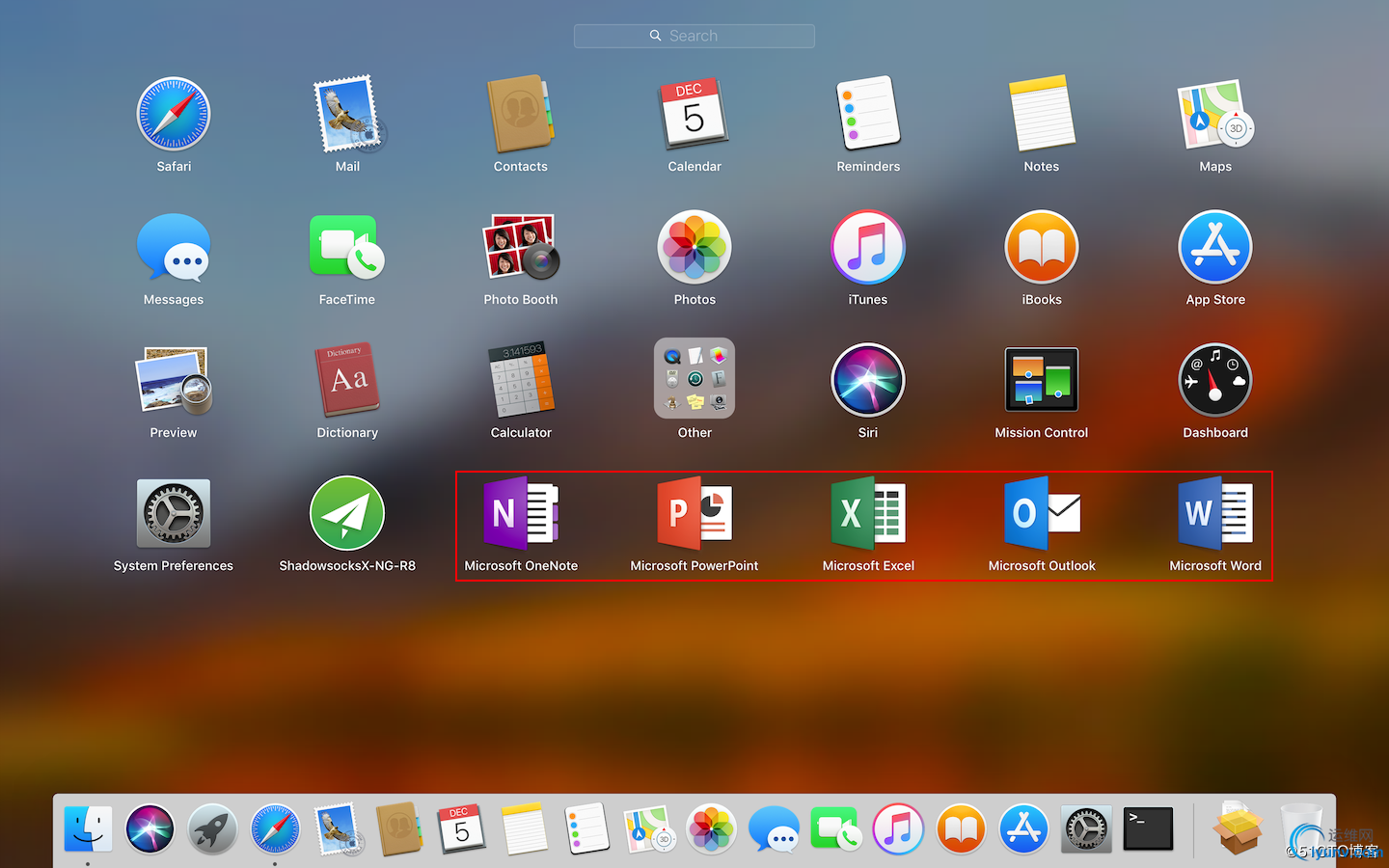The width and height of the screenshot is (1389, 868).
Task: Open Microsoft OneNote
Action: click(521, 514)
